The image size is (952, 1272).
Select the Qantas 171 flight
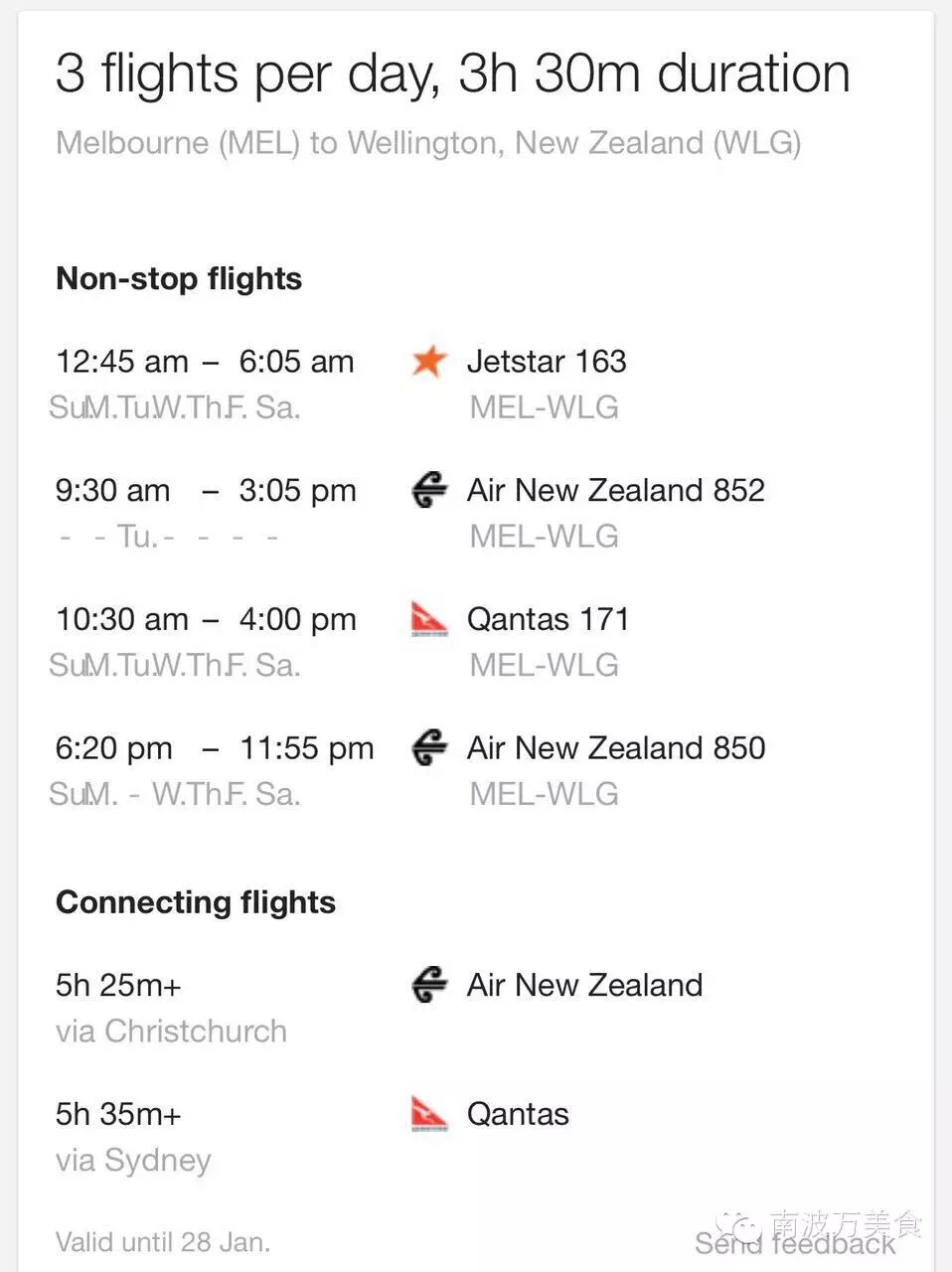coord(548,620)
